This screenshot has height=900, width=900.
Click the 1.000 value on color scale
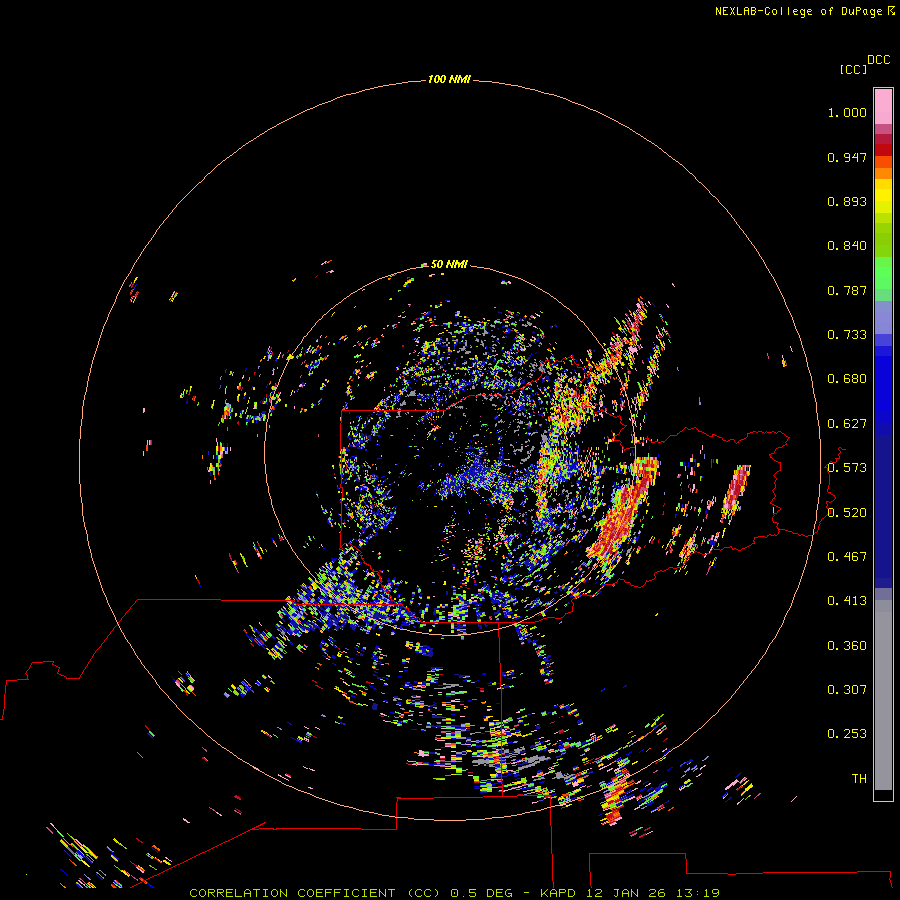pos(847,112)
